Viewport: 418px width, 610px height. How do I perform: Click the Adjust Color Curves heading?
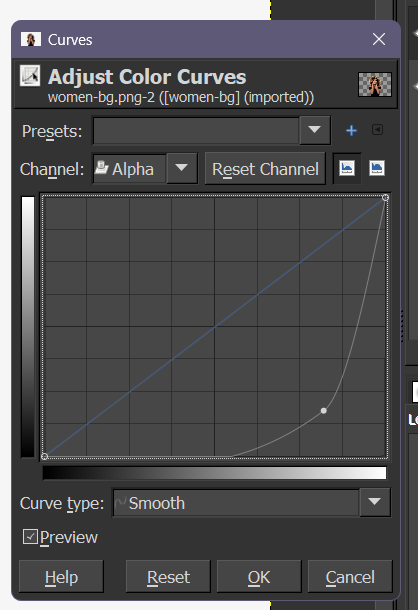[147, 76]
